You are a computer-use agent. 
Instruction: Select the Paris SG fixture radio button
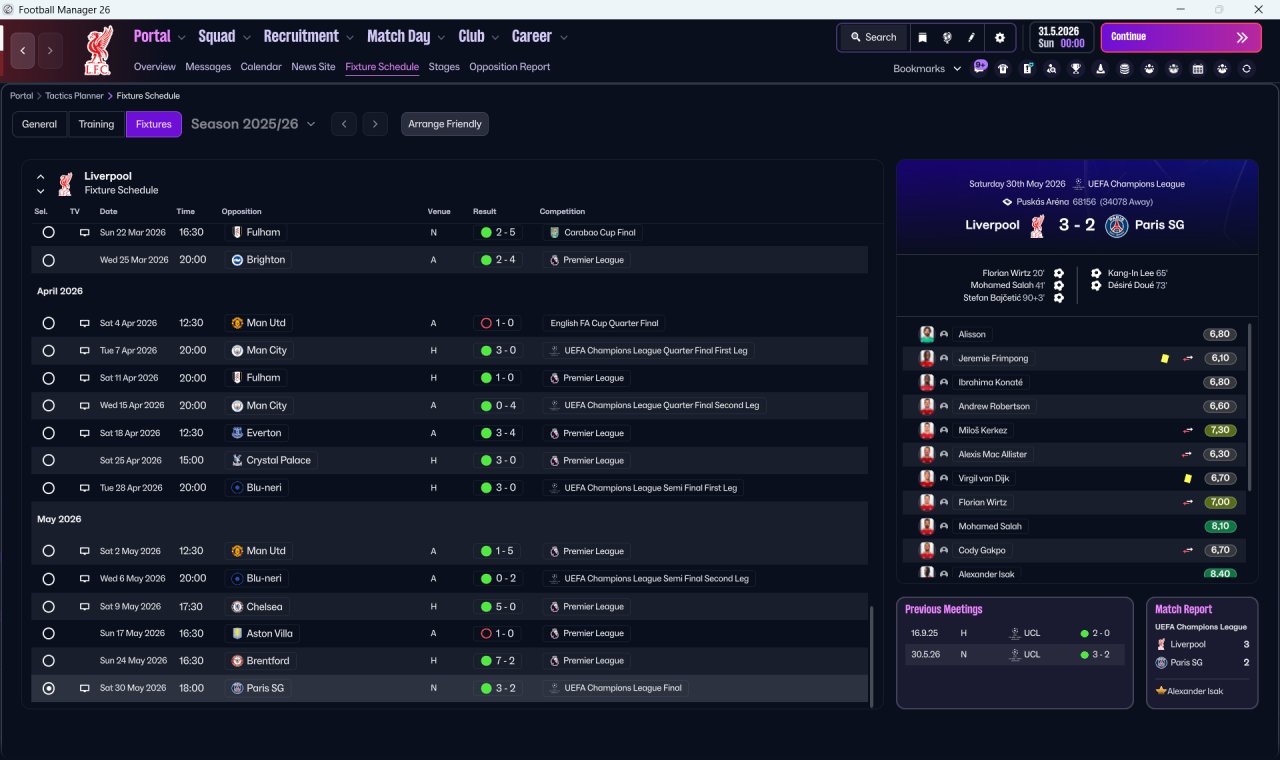[x=48, y=688]
